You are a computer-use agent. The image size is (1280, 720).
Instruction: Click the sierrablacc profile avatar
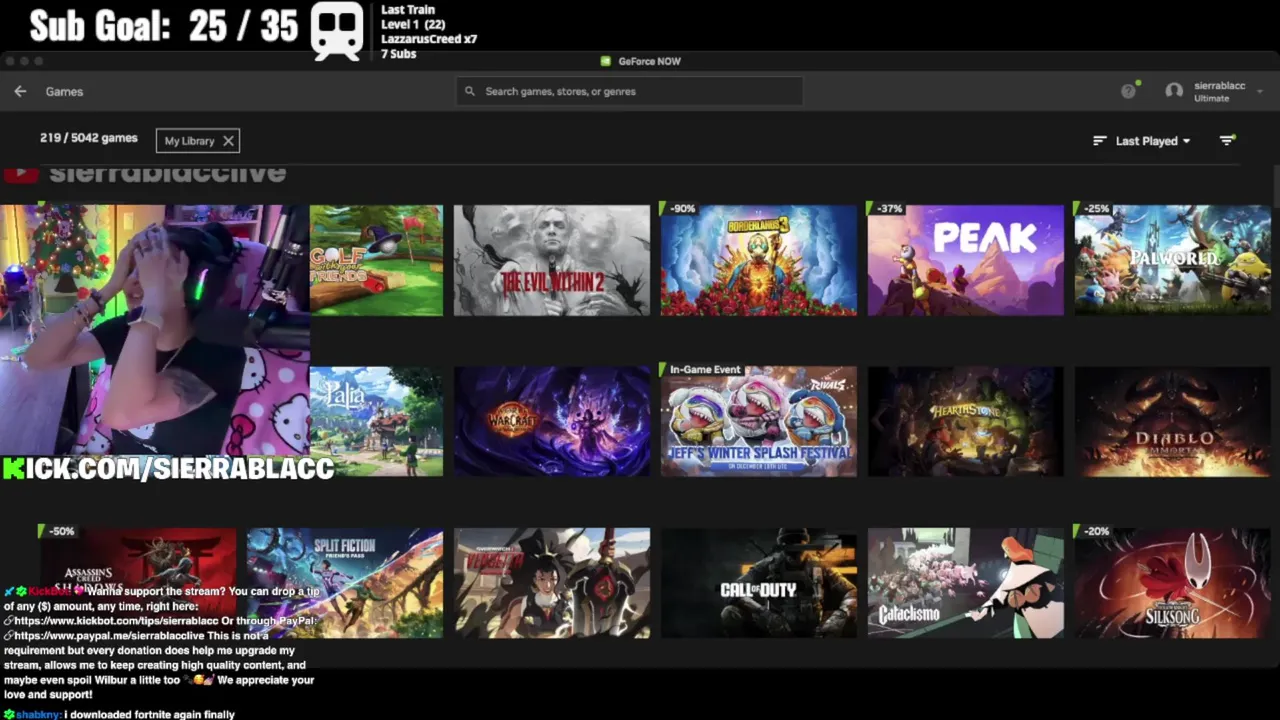1174,91
